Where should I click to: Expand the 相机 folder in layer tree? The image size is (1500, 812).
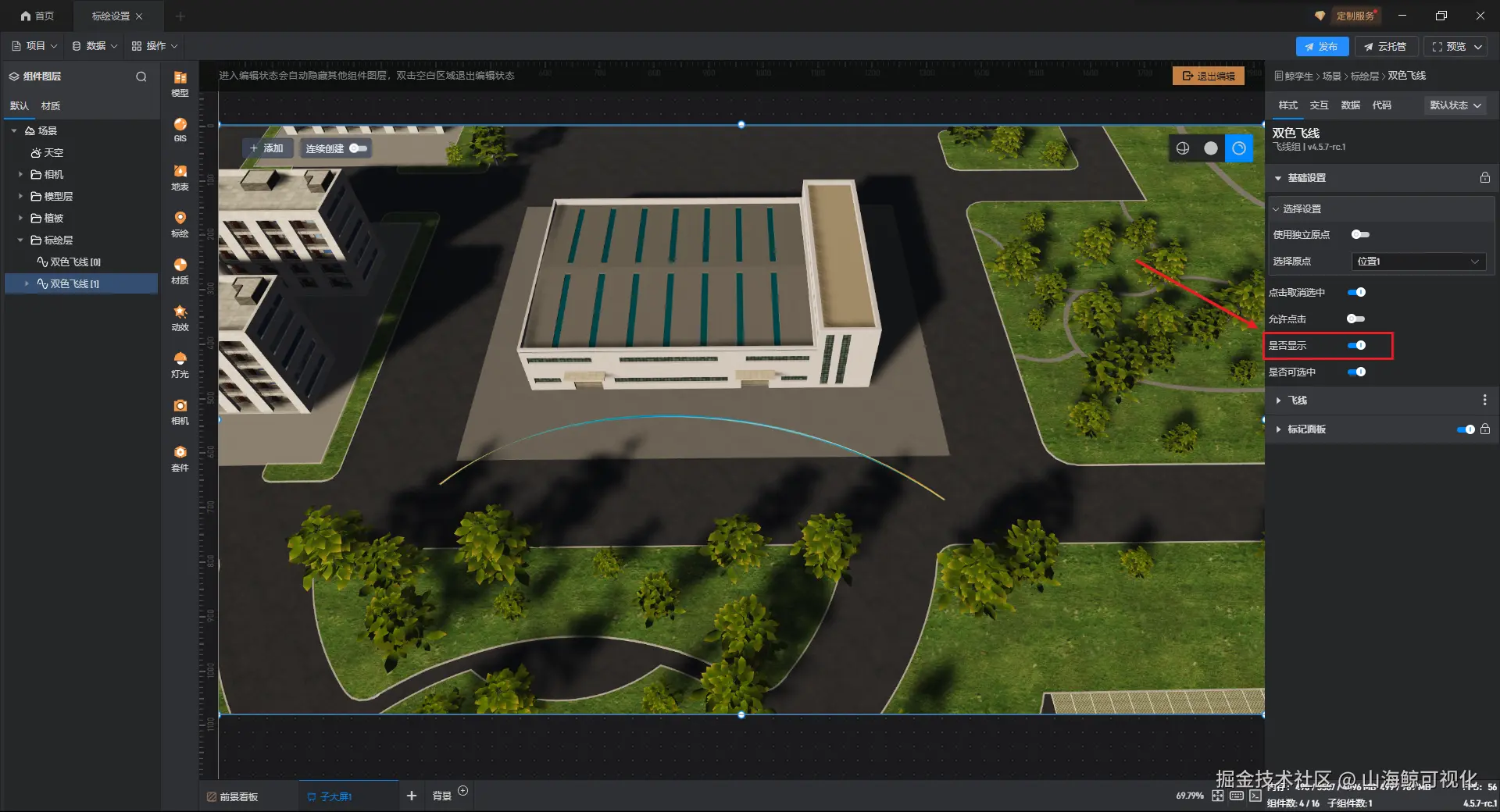coord(20,175)
